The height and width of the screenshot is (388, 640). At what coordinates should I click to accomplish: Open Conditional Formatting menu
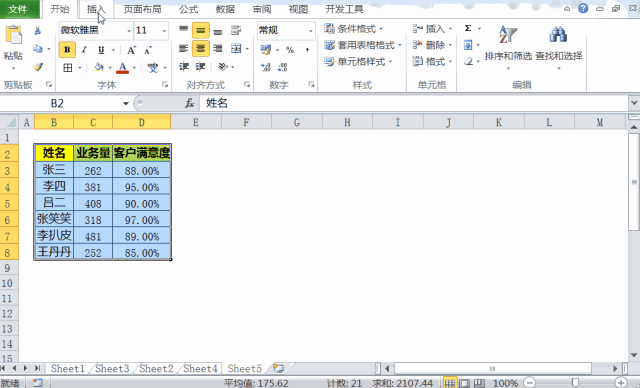pyautogui.click(x=353, y=29)
